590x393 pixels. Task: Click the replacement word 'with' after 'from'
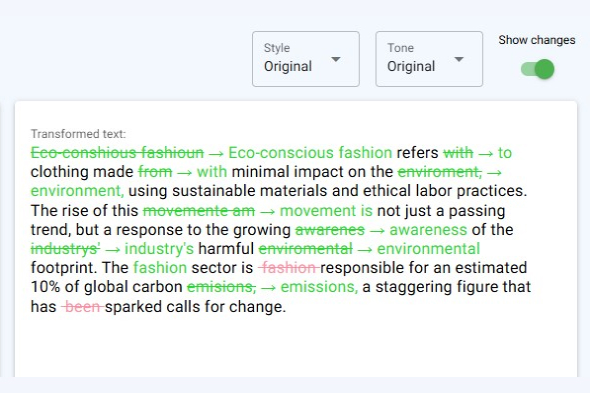(x=212, y=172)
